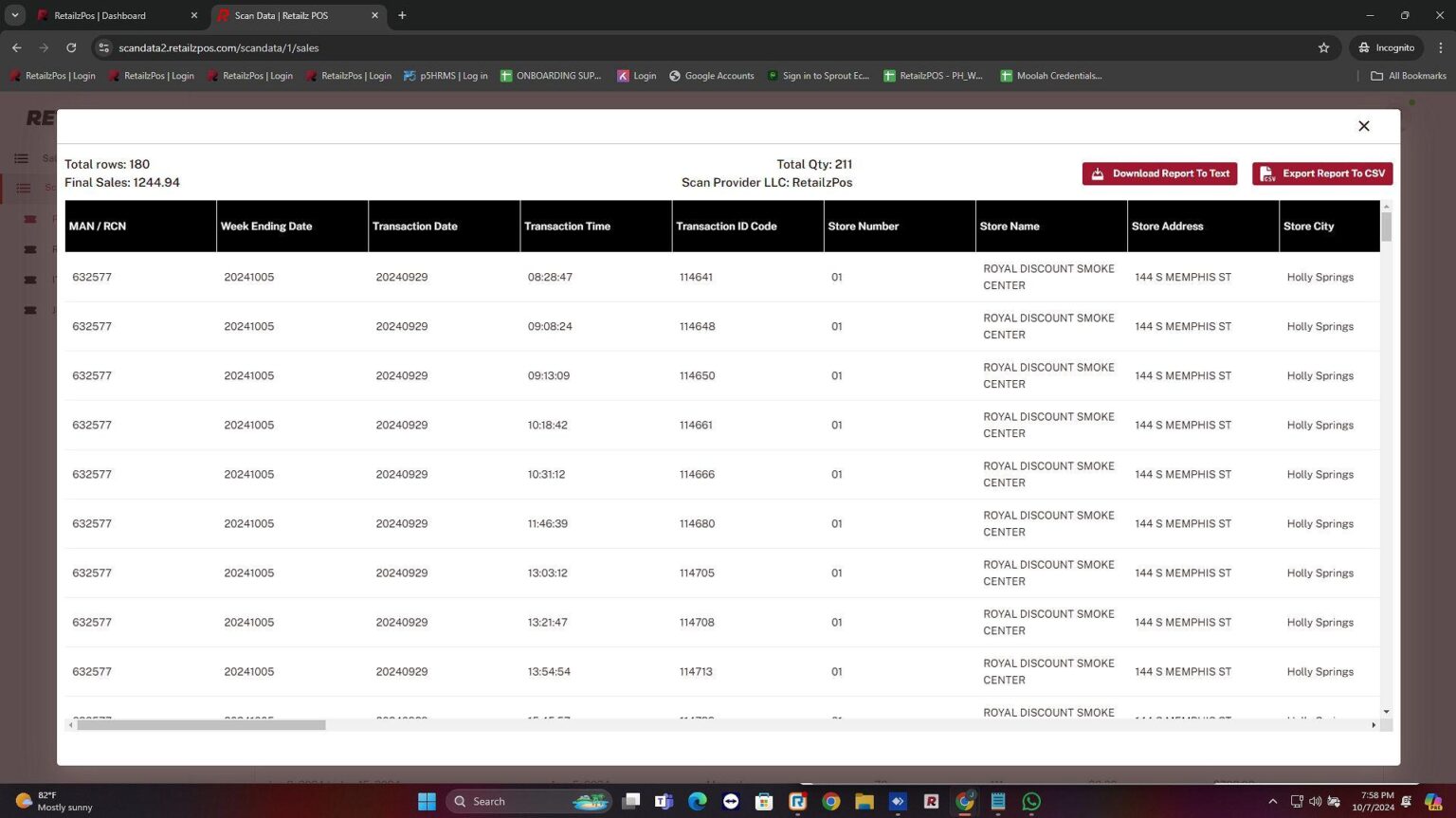Reload the current page

pos(71,47)
